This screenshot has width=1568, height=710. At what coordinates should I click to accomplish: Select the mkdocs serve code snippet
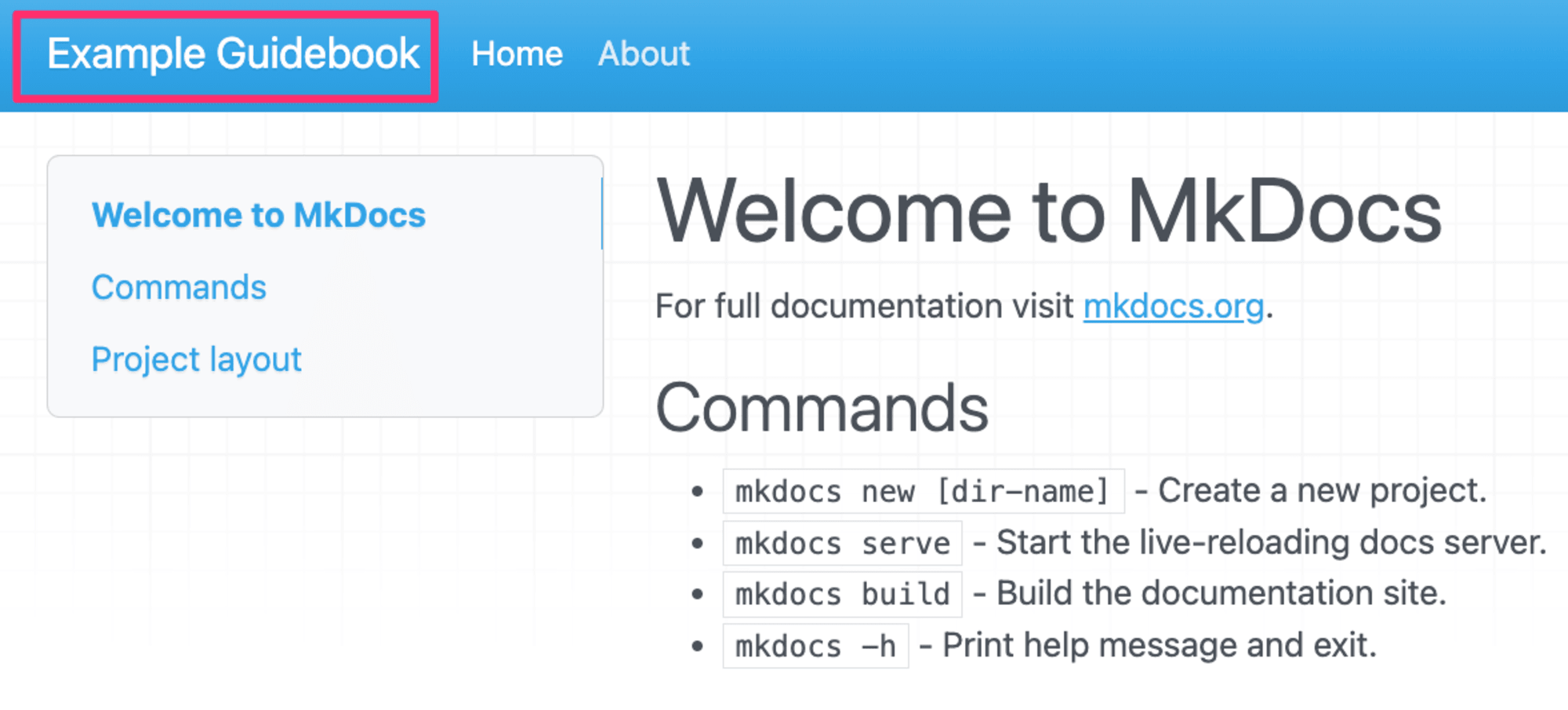click(x=843, y=543)
